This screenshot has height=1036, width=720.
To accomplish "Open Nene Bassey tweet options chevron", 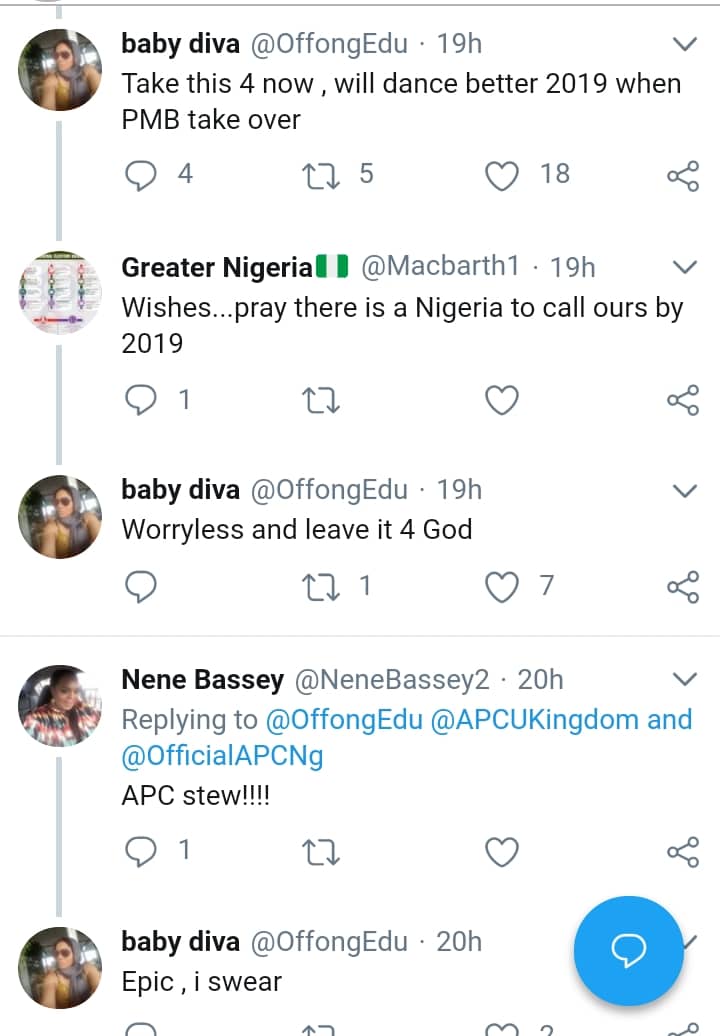I will [x=685, y=680].
